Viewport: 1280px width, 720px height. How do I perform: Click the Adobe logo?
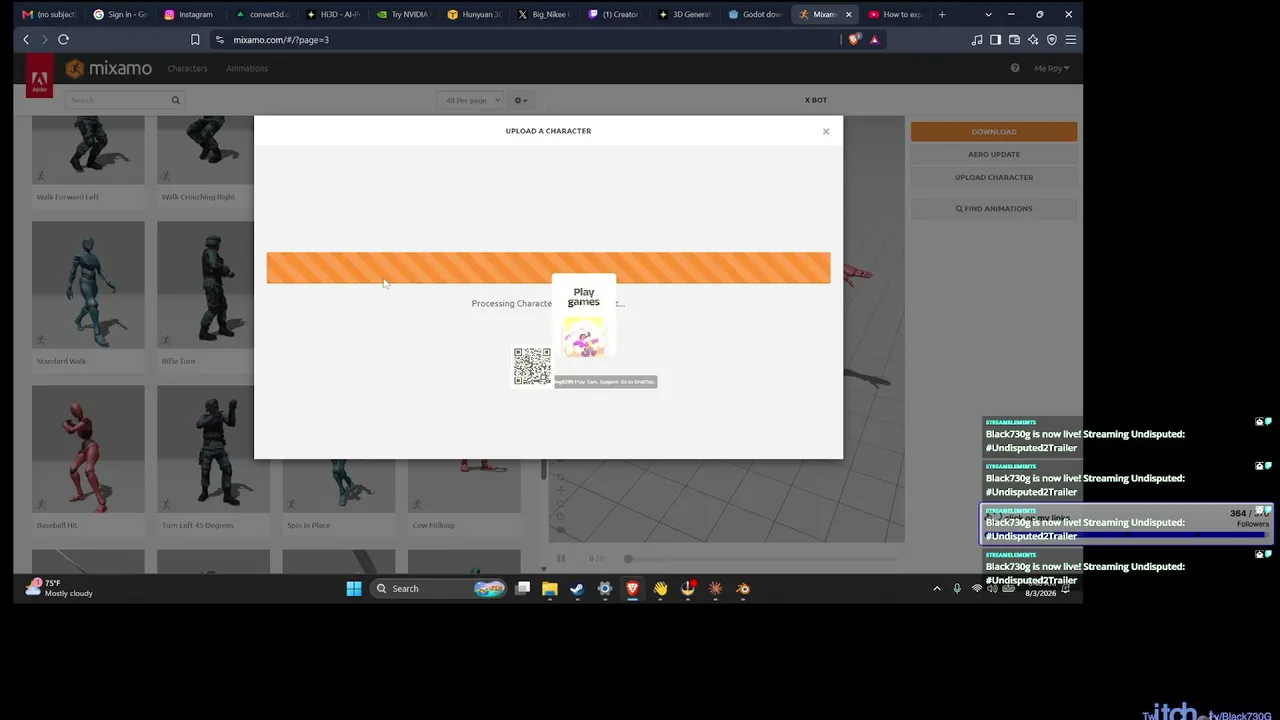(x=39, y=77)
